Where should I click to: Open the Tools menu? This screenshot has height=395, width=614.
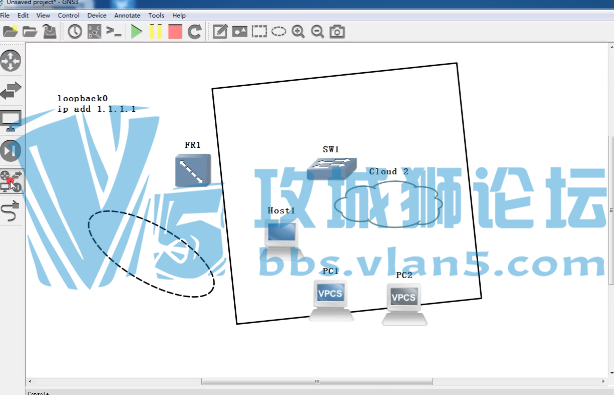(x=156, y=16)
